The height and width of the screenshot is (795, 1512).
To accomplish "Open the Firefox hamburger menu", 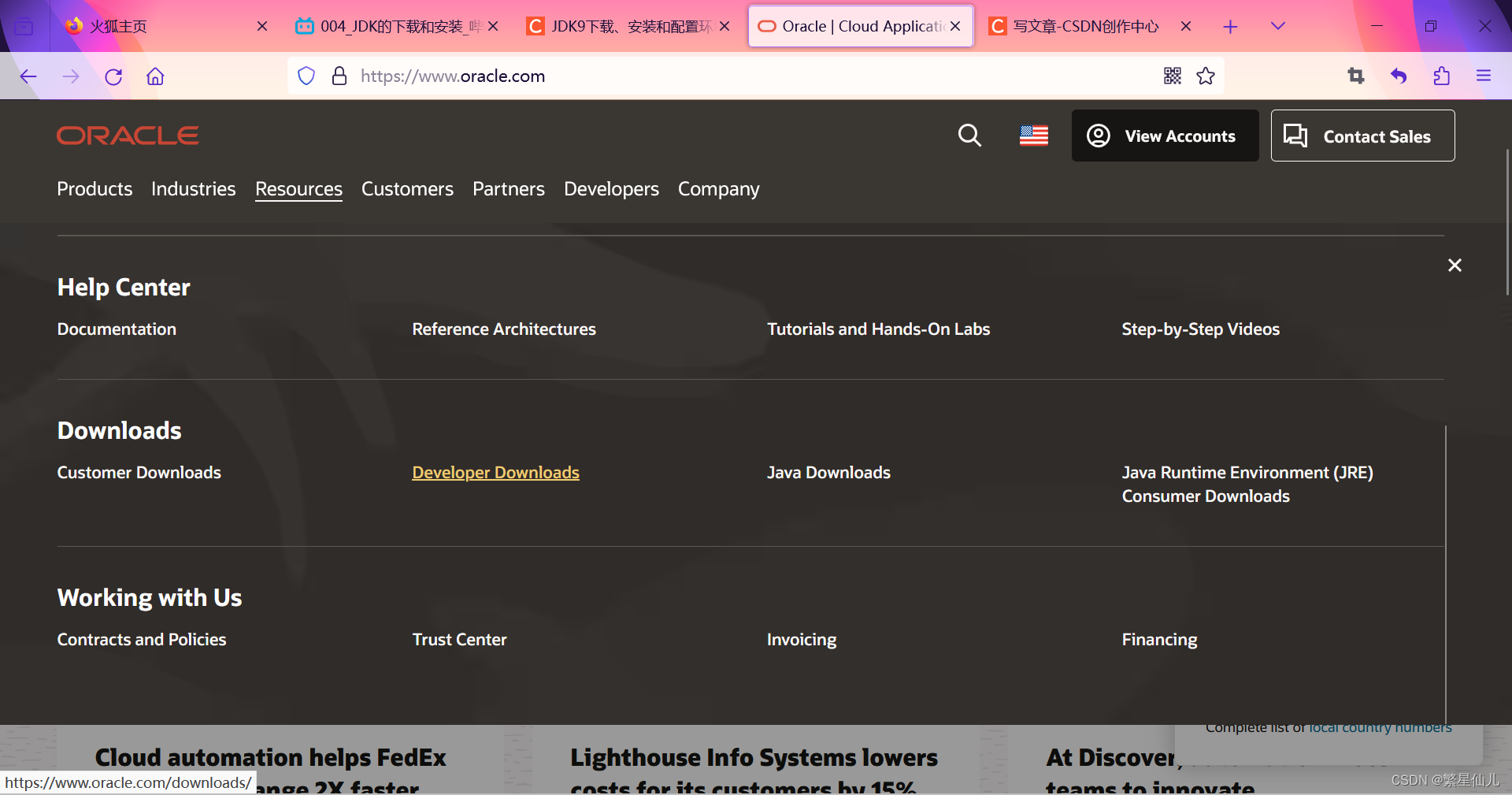I will (1484, 76).
